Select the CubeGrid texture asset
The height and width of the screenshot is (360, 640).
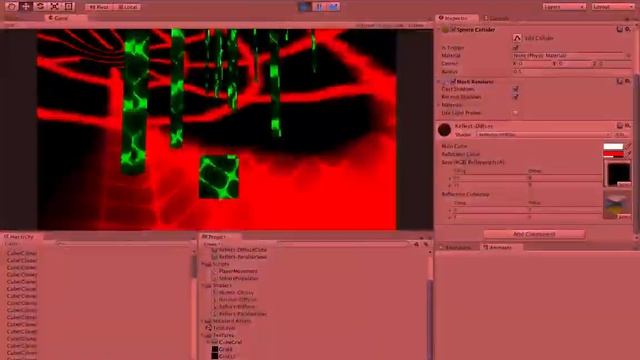pos(227,342)
